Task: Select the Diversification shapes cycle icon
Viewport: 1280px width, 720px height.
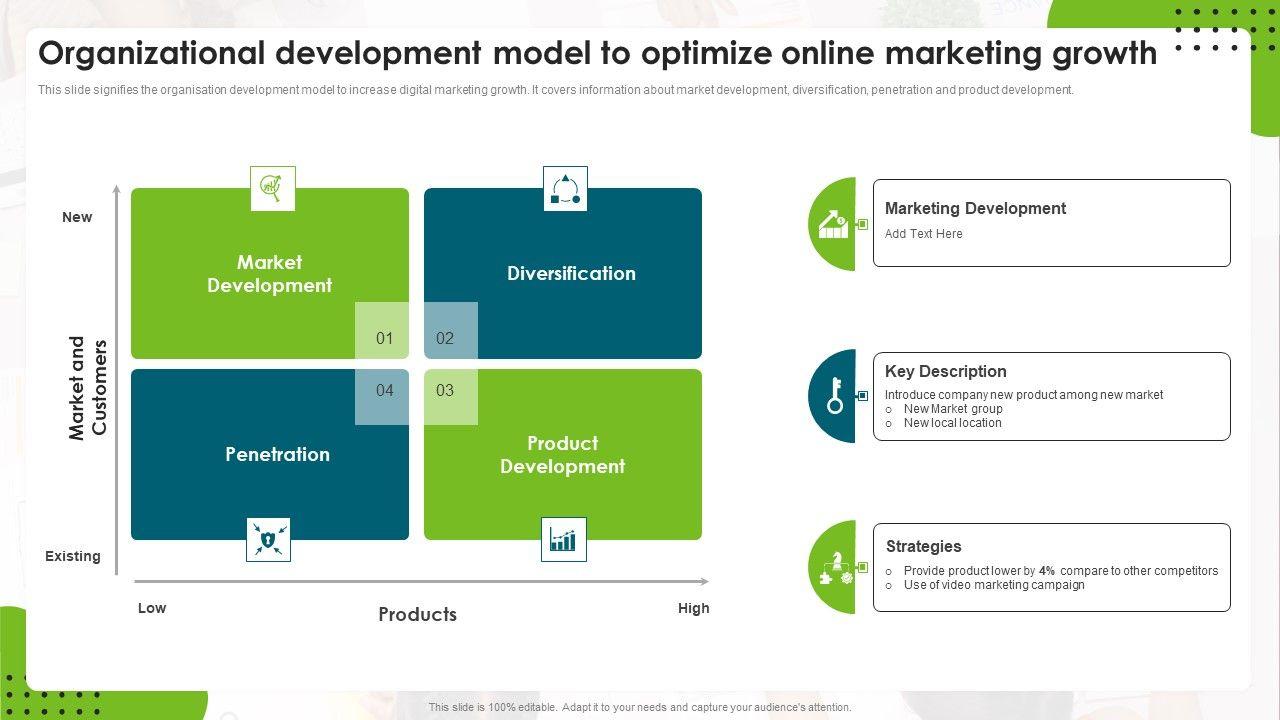Action: pos(565,188)
